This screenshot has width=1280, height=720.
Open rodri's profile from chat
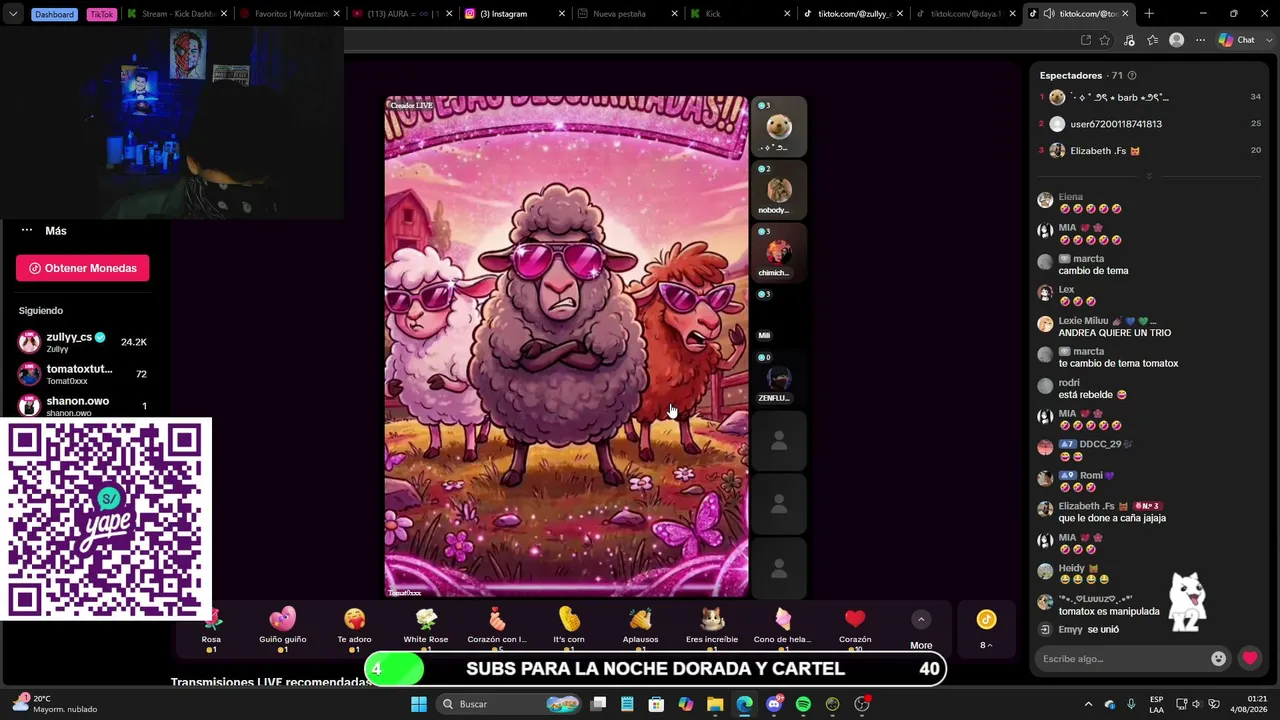tap(1069, 382)
